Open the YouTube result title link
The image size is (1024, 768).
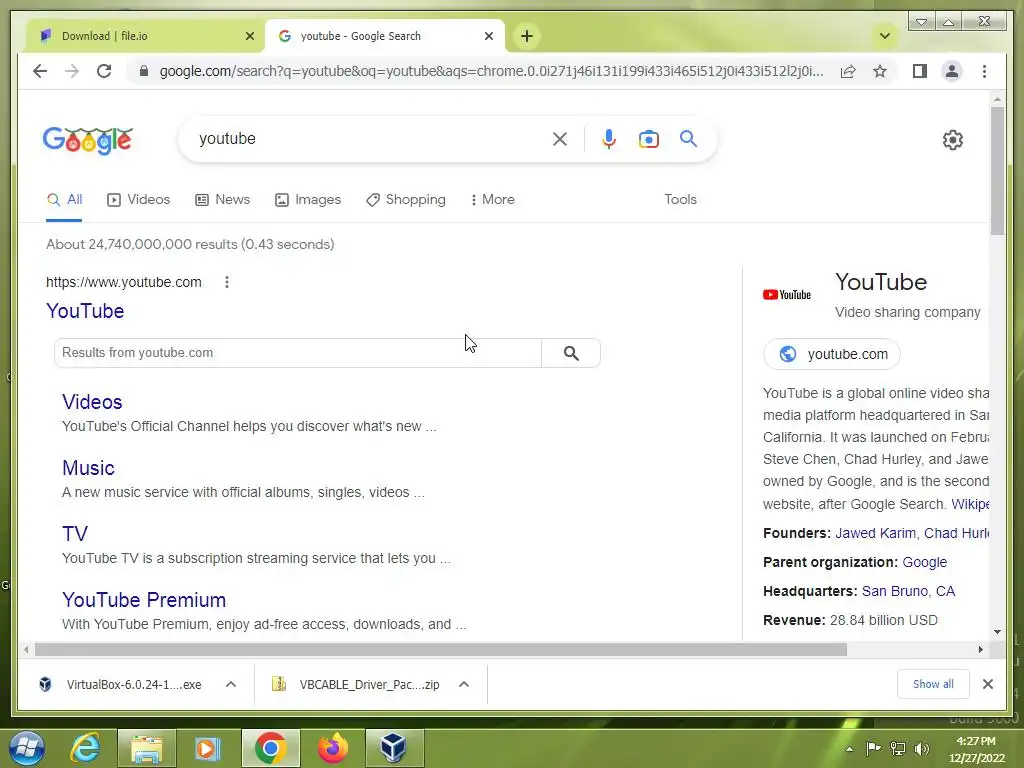[85, 311]
